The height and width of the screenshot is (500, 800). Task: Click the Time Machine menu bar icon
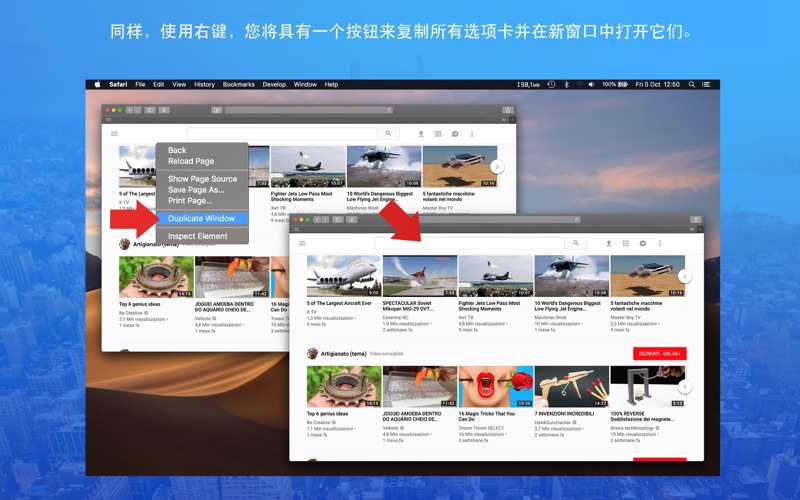click(x=551, y=85)
